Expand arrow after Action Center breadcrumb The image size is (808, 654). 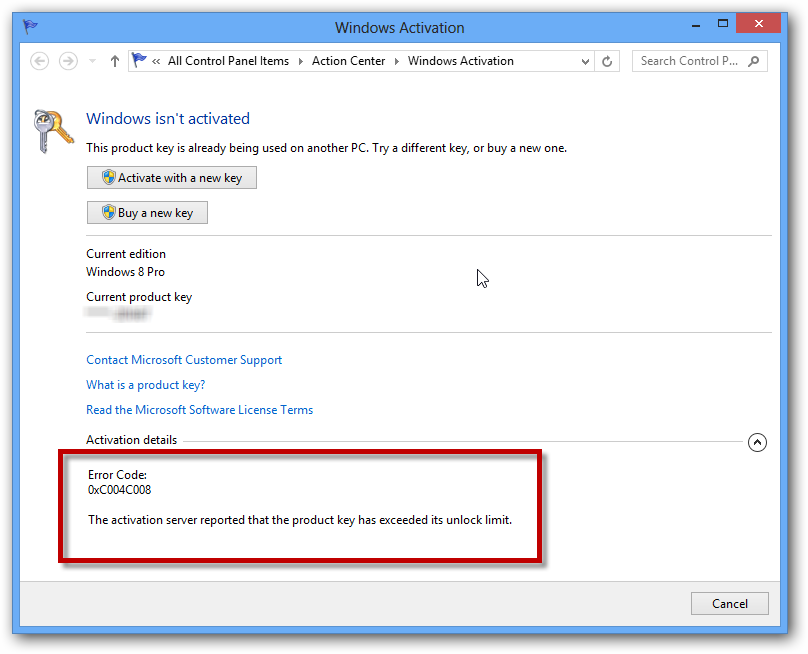coord(397,61)
